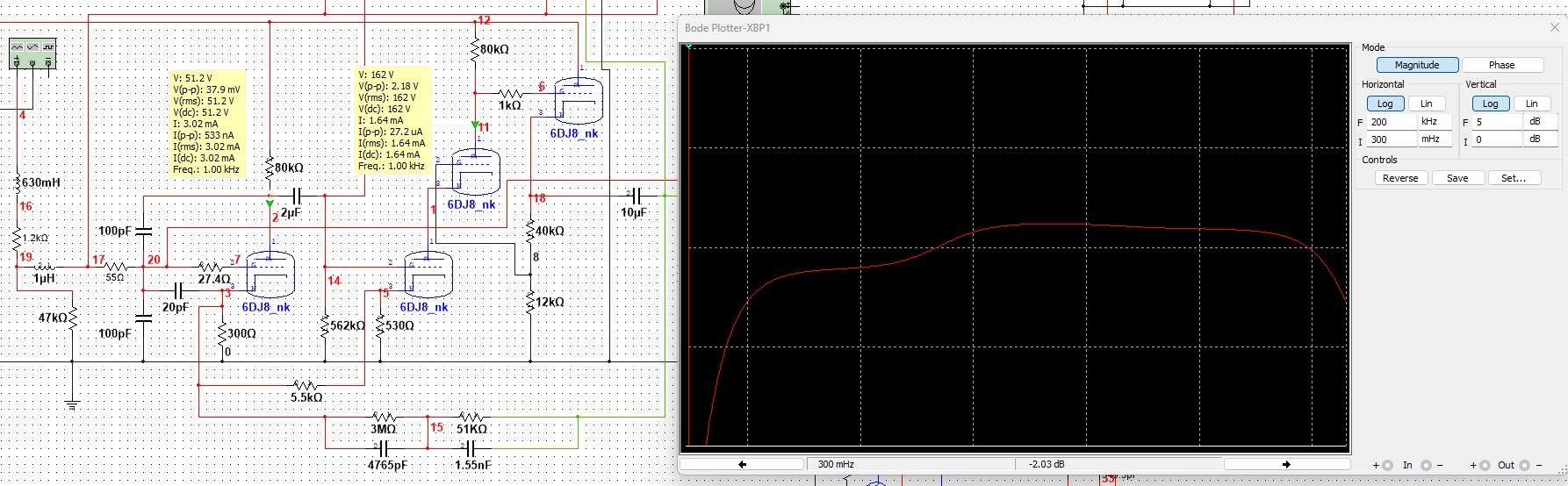Select the 12kΩ resistor

pos(530,303)
